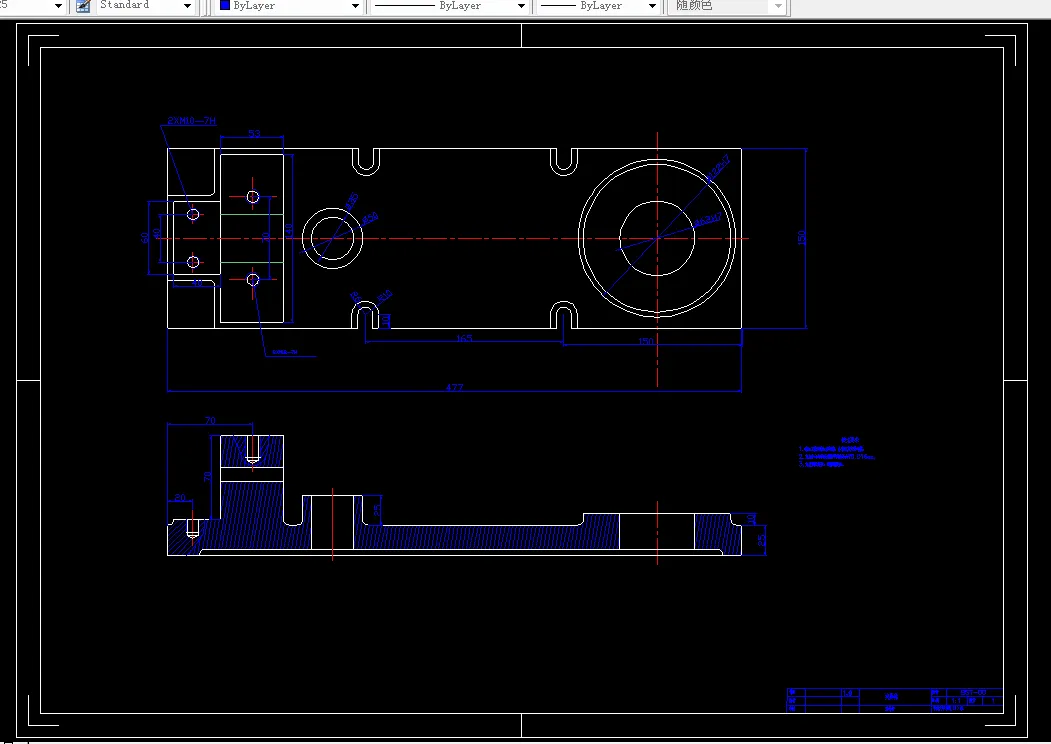Image resolution: width=1051 pixels, height=744 pixels.
Task: Select the 25 thickness dimension at right end
Action: pyautogui.click(x=761, y=540)
